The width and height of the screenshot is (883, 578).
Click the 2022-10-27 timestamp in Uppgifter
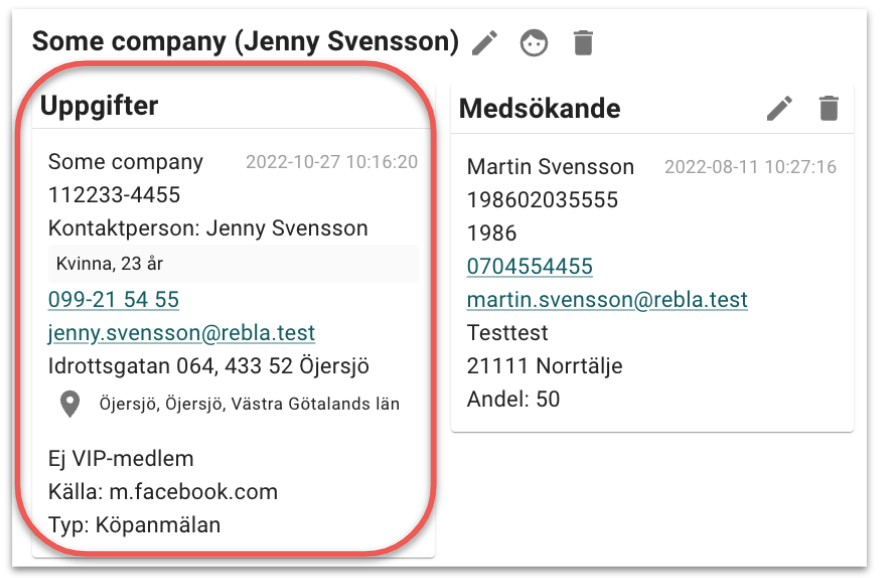[x=332, y=162]
